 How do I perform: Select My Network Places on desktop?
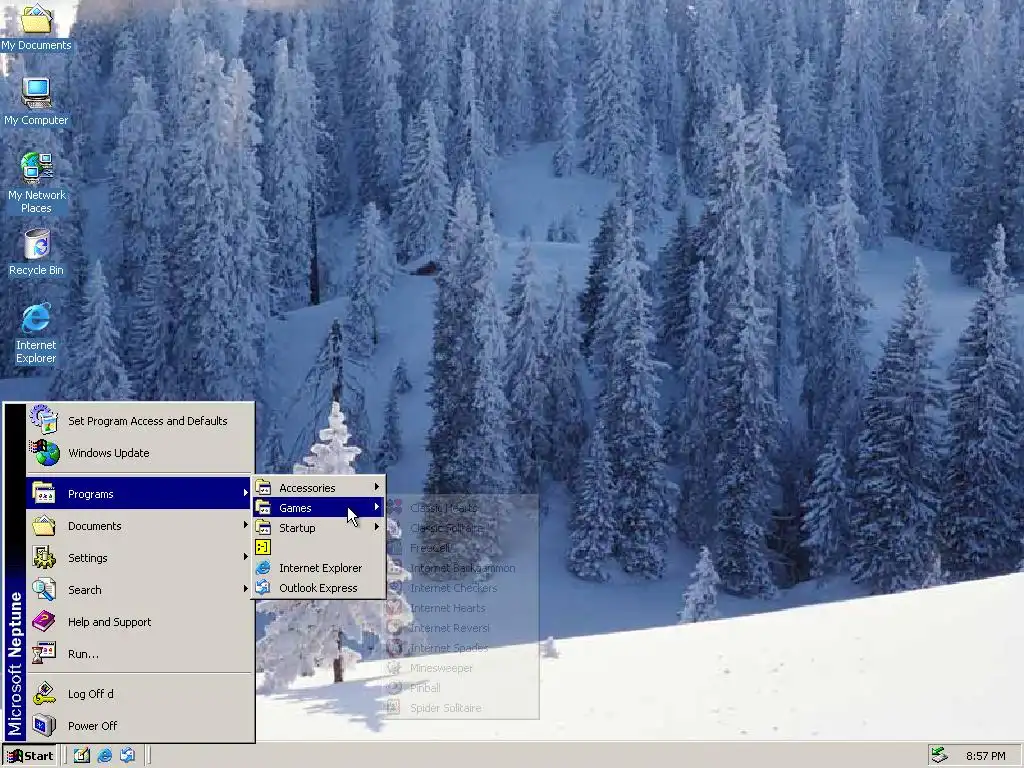(36, 184)
